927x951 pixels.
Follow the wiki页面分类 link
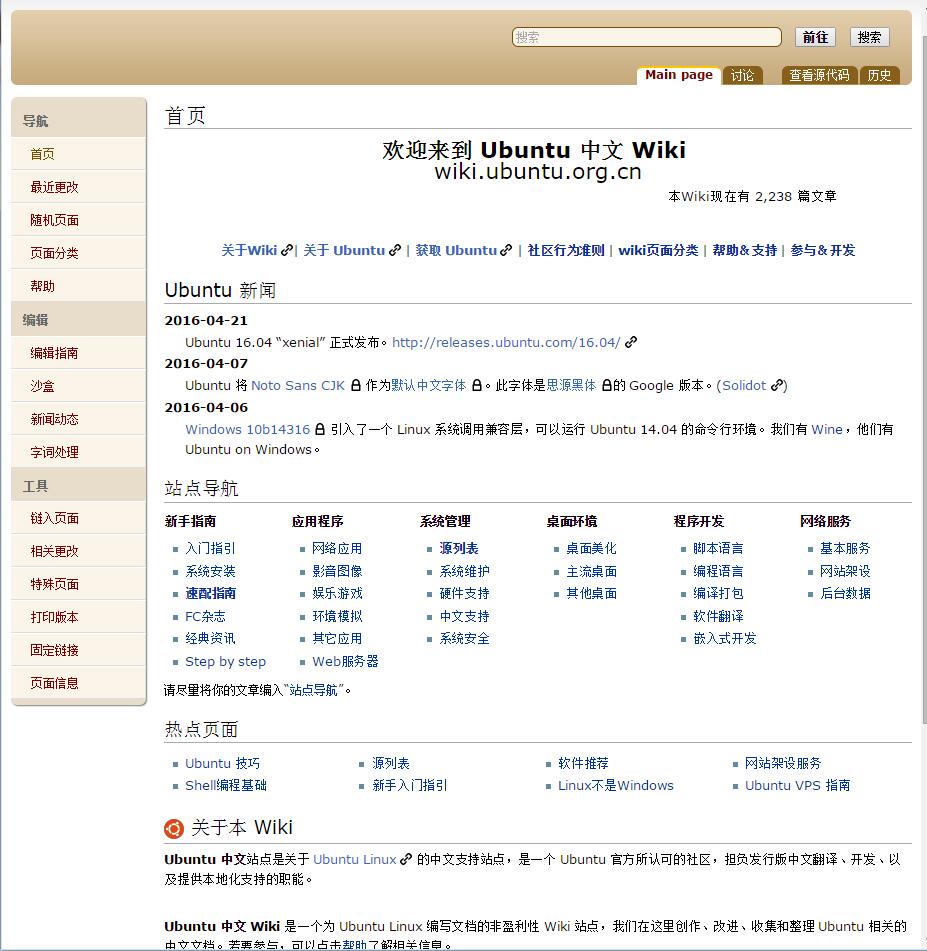click(658, 250)
